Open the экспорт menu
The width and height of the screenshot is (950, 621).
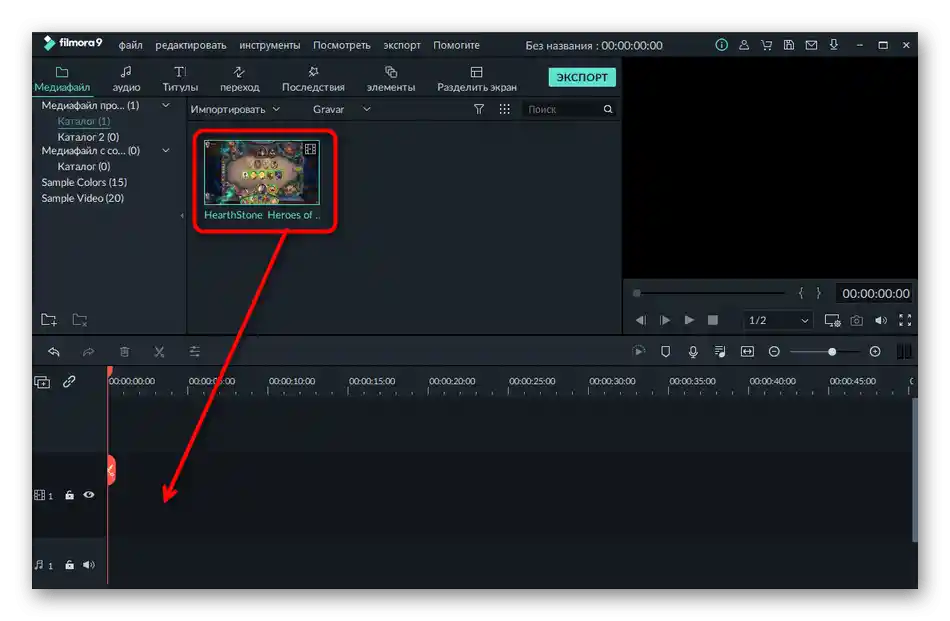click(x=402, y=45)
